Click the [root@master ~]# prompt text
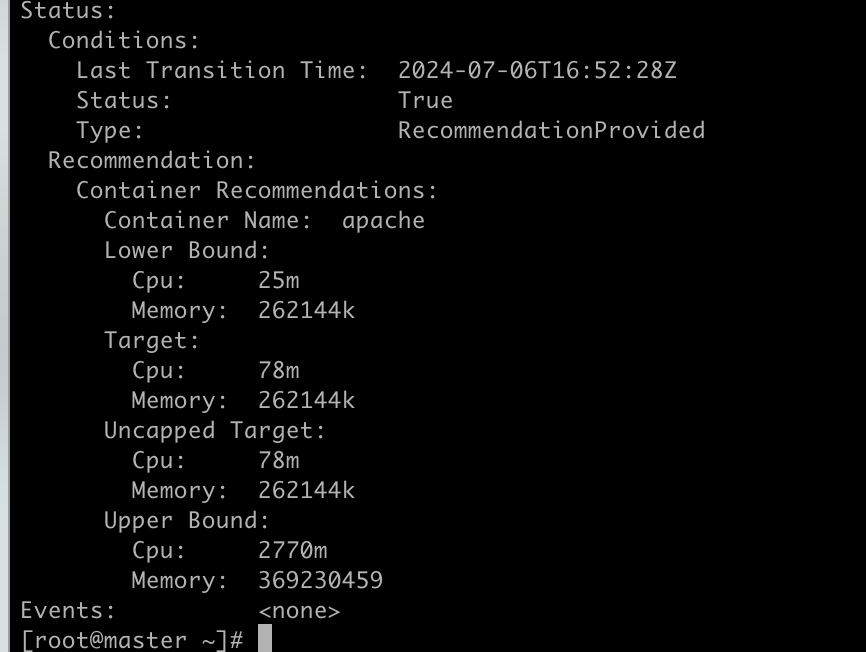Viewport: 866px width, 652px height. (x=132, y=640)
